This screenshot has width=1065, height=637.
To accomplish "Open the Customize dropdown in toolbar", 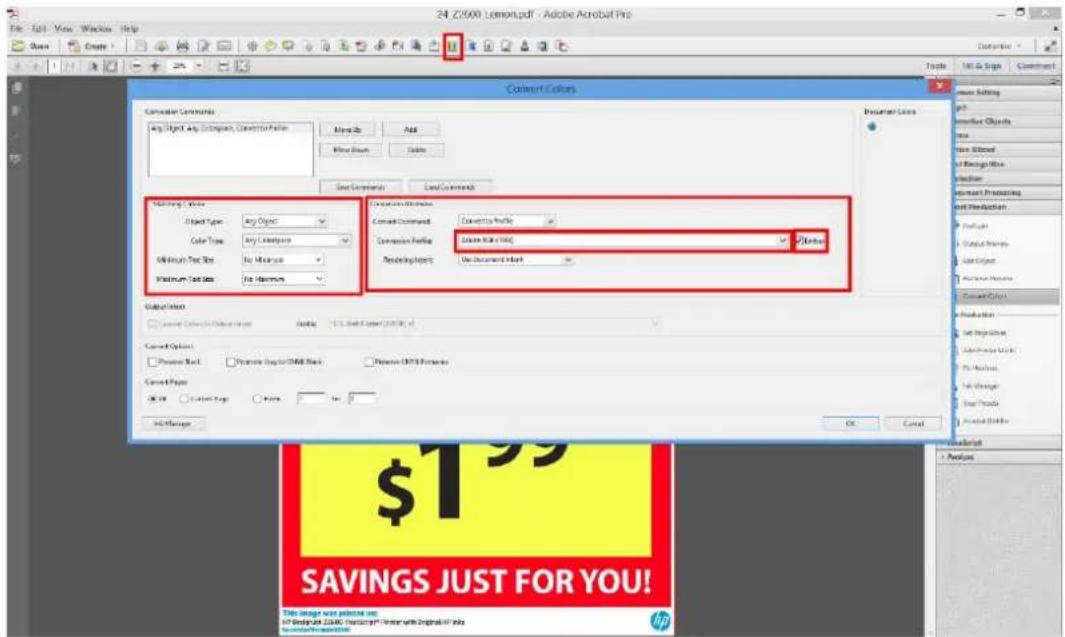I will [x=999, y=46].
